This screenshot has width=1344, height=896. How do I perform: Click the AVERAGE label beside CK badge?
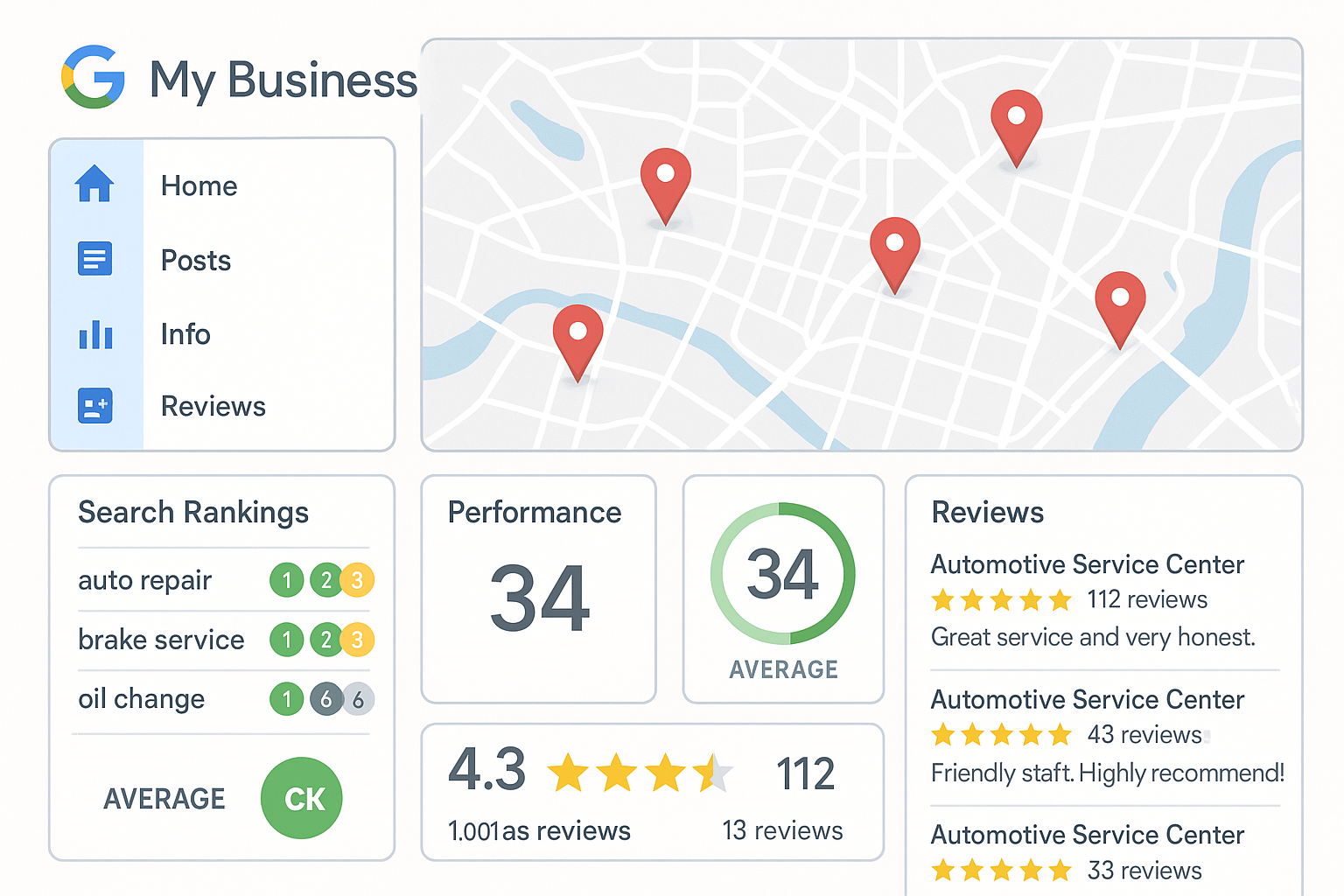(x=164, y=799)
